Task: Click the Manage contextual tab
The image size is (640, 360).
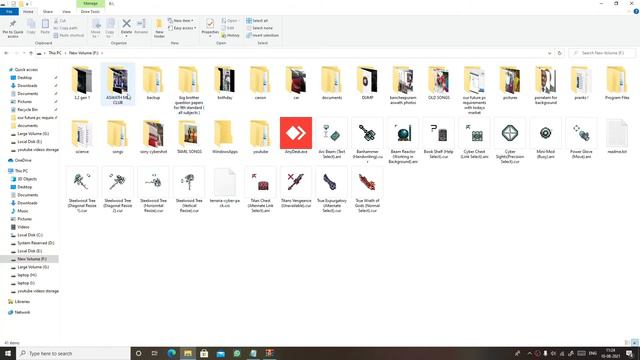Action: [x=90, y=3]
